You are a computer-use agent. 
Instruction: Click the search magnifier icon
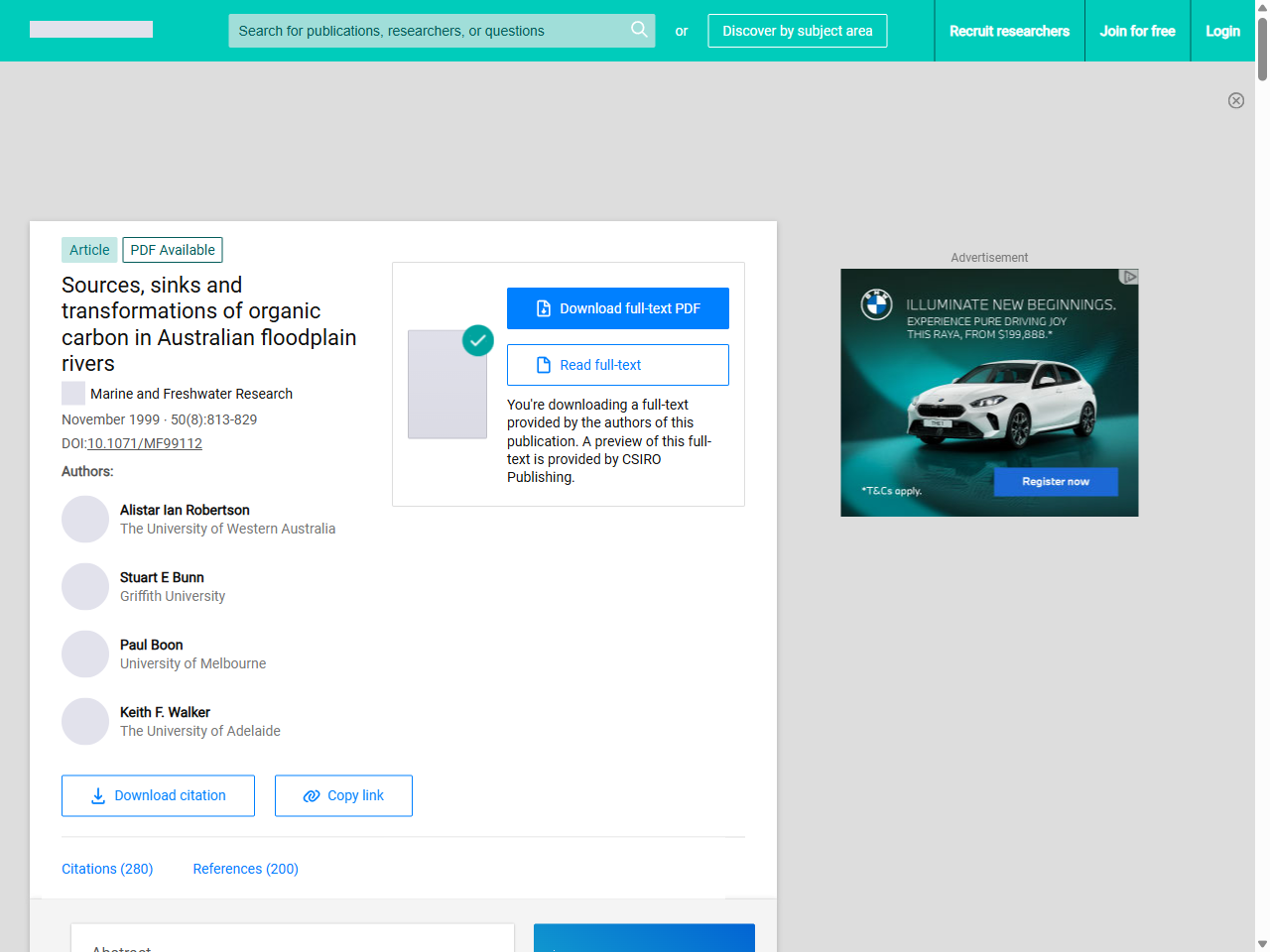(x=639, y=30)
